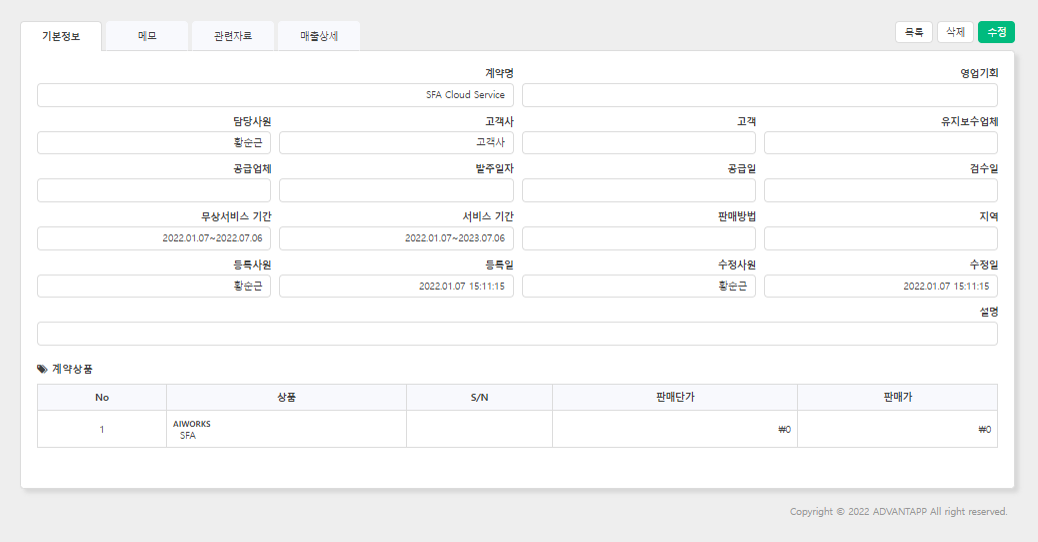Open the 메모 tab
Image resolution: width=1038 pixels, height=542 pixels.
coord(147,36)
